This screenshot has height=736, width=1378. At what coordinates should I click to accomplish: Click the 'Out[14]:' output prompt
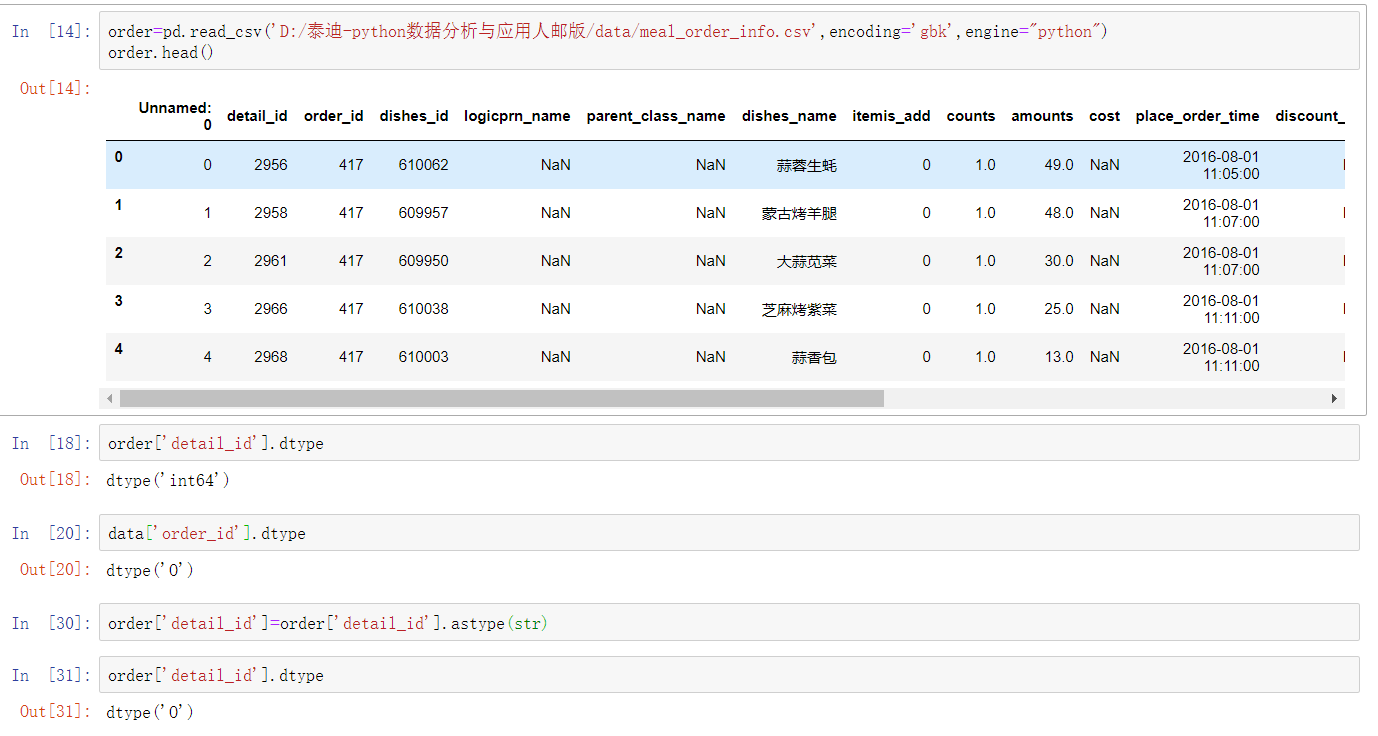coord(55,88)
